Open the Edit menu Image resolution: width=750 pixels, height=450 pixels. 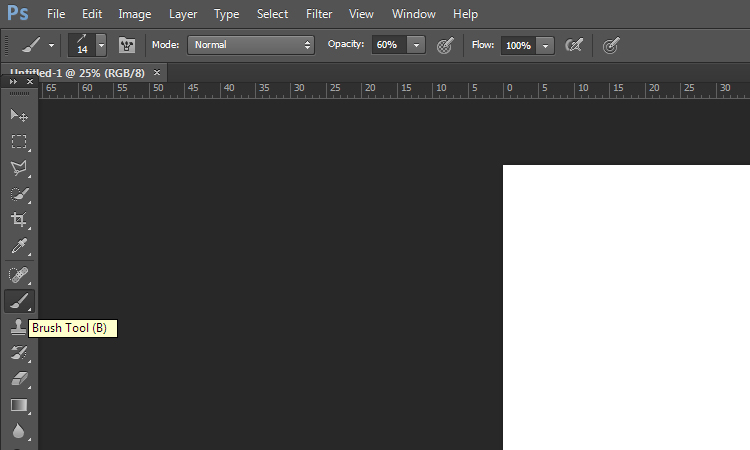pos(92,14)
